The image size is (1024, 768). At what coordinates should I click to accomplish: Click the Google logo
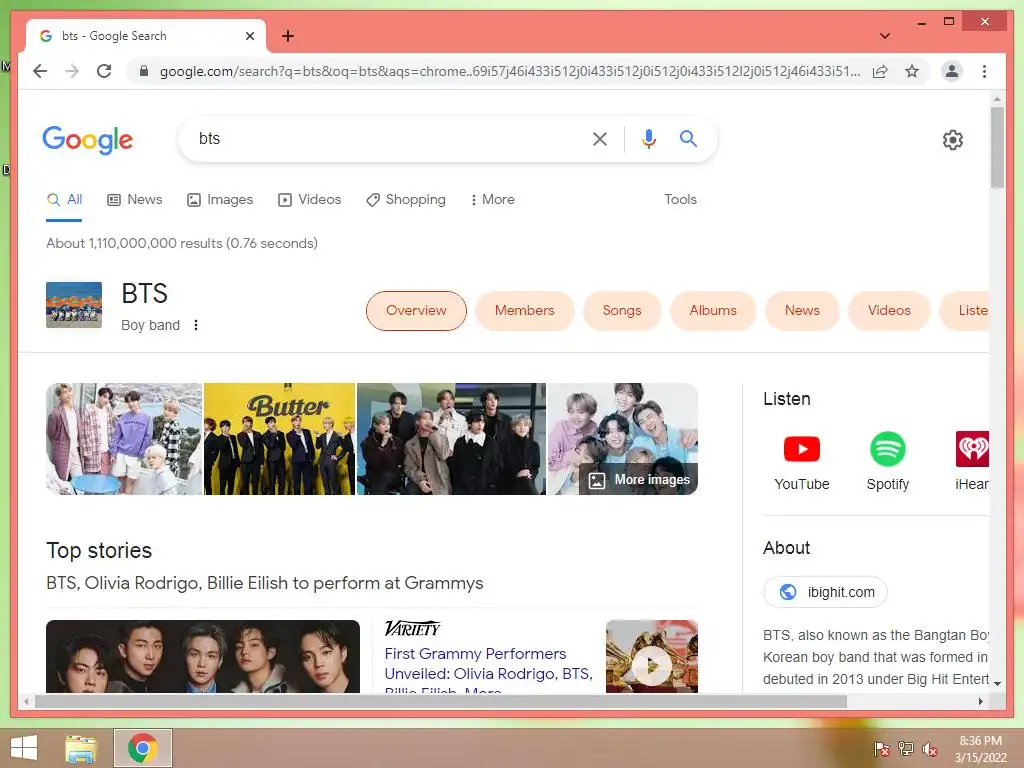(x=88, y=140)
